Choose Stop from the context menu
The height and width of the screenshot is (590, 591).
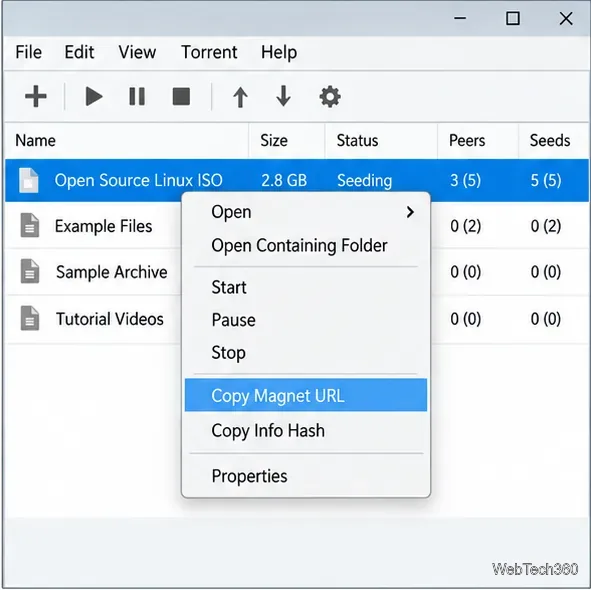306,353
